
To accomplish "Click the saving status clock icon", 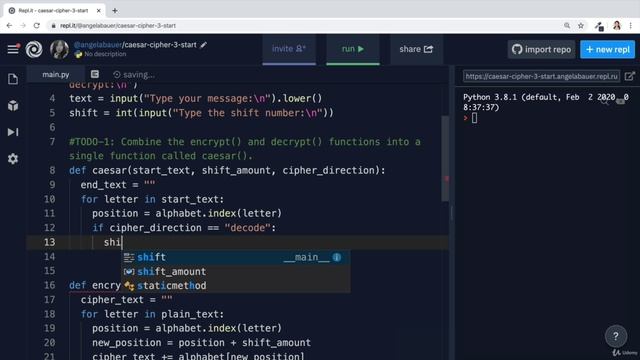I will pyautogui.click(x=117, y=75).
